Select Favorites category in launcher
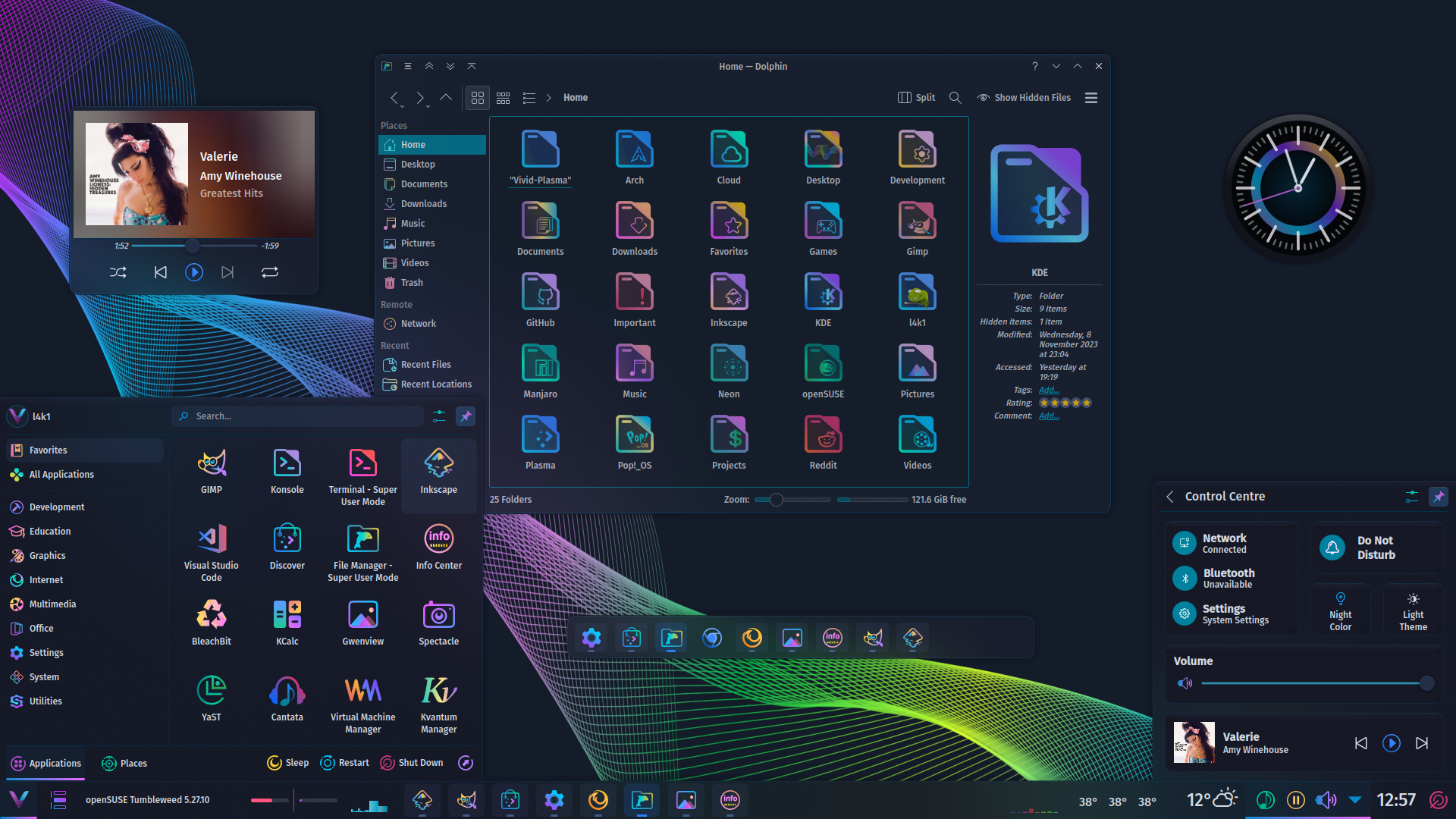The height and width of the screenshot is (819, 1456). [85, 450]
